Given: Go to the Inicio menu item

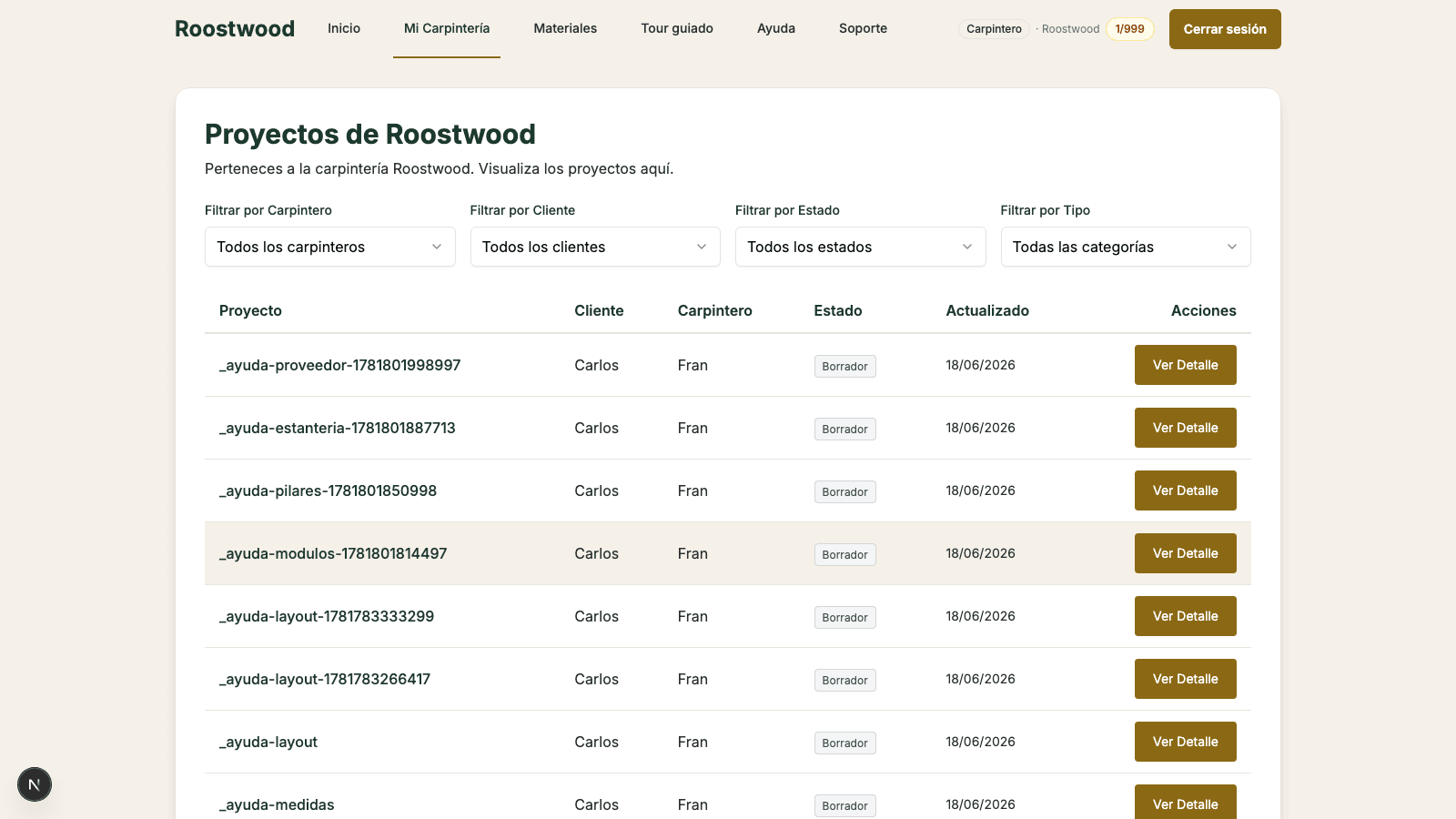Looking at the screenshot, I should coord(344,28).
